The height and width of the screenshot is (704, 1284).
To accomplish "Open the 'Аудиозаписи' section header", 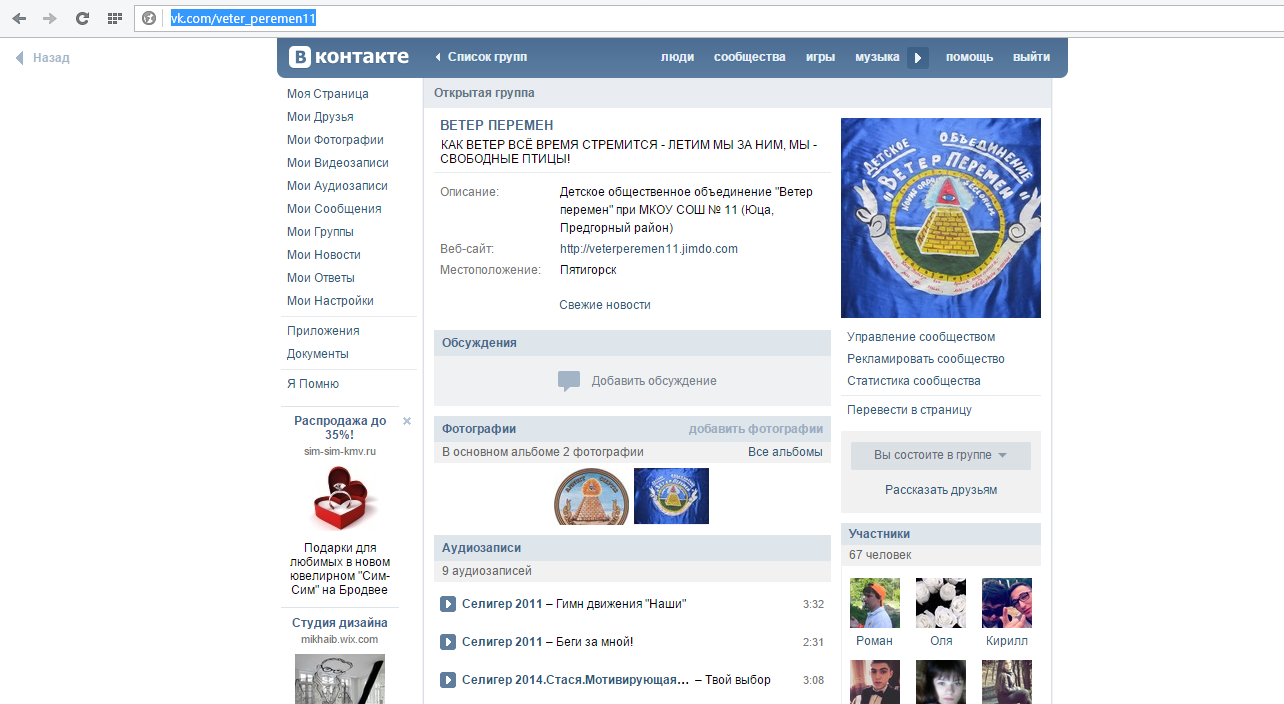I will point(632,548).
